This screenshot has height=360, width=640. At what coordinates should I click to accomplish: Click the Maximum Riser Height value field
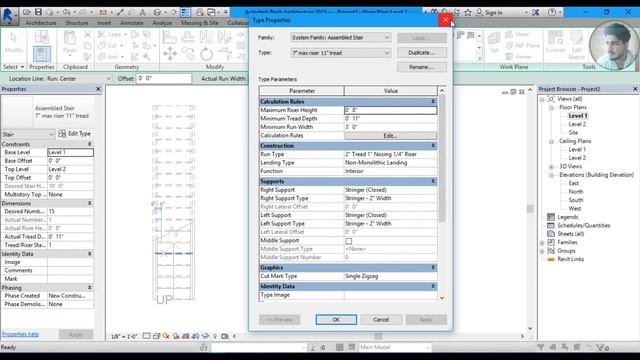pyautogui.click(x=390, y=110)
